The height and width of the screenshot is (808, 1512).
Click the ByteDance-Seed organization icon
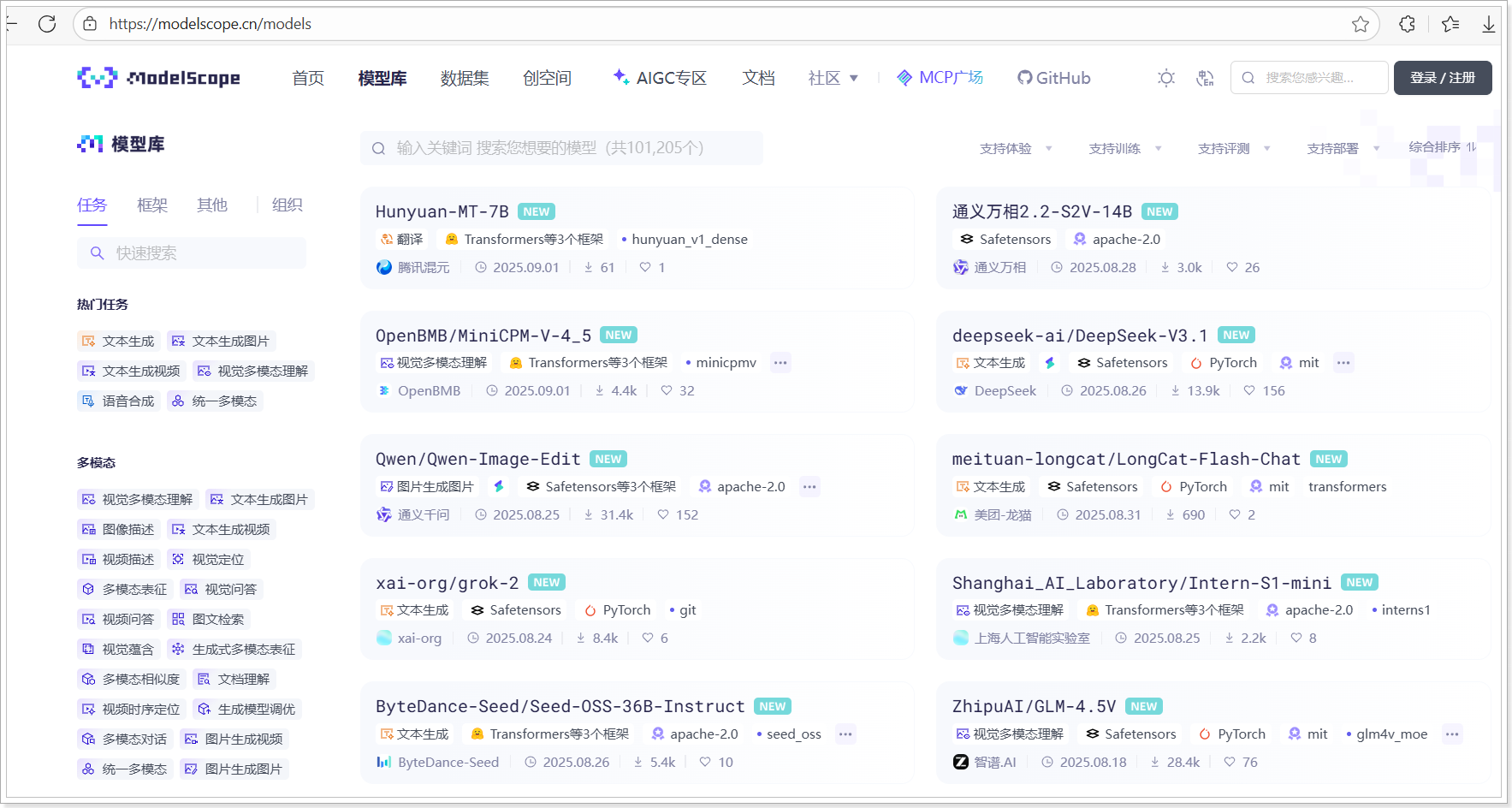click(384, 763)
